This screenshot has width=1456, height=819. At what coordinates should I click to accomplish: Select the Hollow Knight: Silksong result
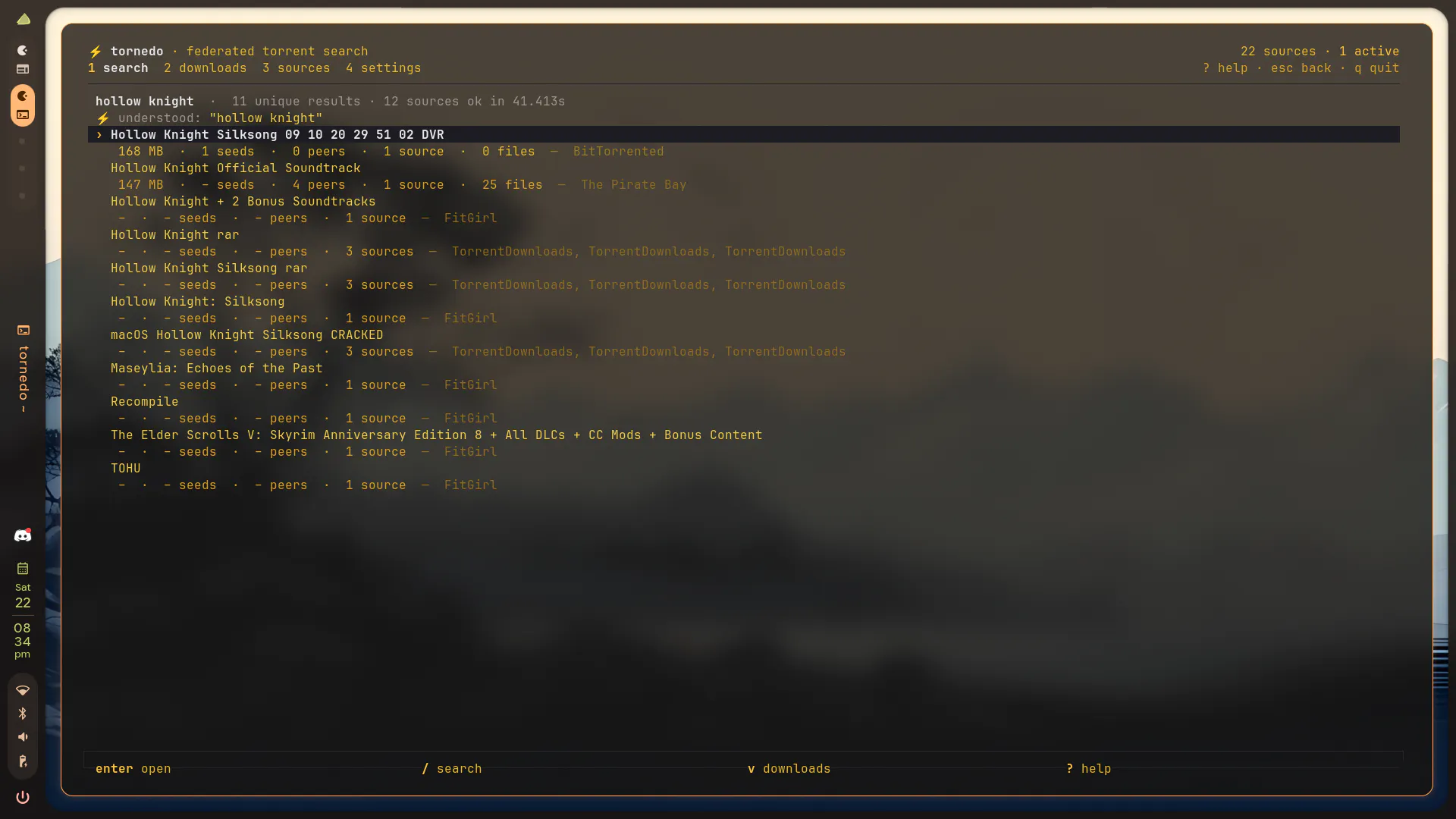[198, 302]
